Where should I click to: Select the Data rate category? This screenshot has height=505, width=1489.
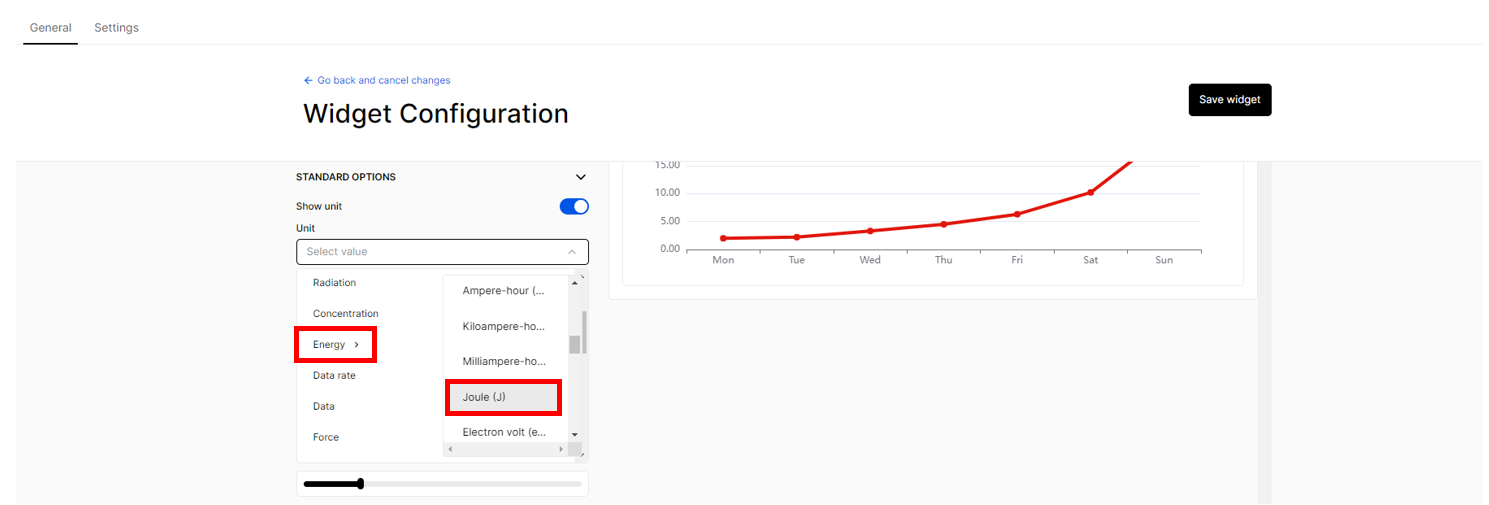point(334,376)
